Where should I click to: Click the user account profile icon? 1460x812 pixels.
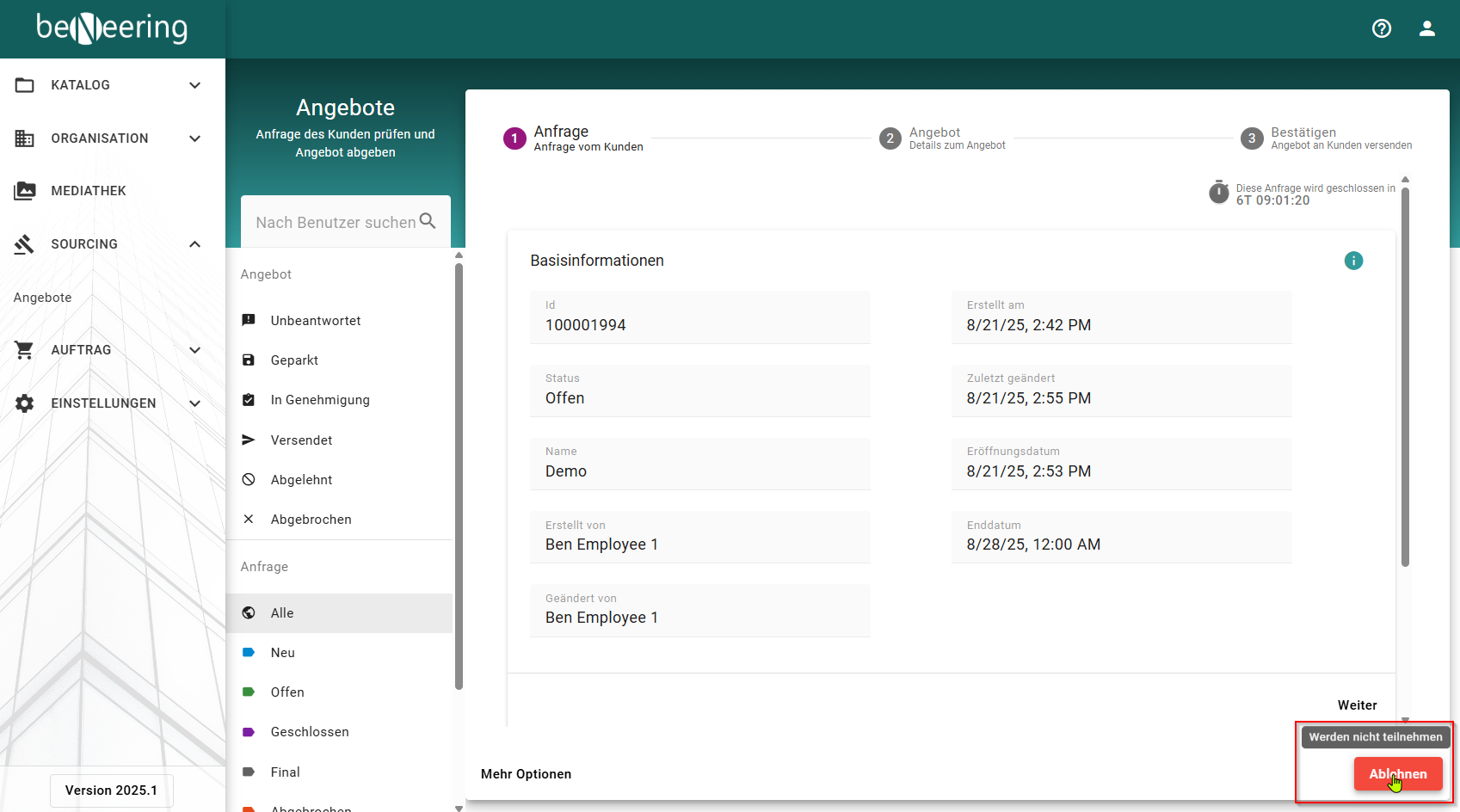tap(1427, 28)
